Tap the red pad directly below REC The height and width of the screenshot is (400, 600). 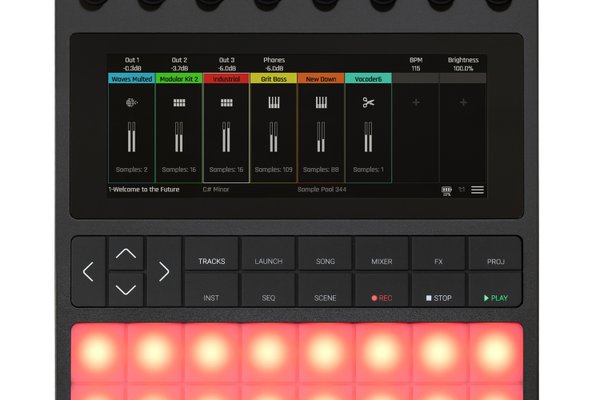382,352
